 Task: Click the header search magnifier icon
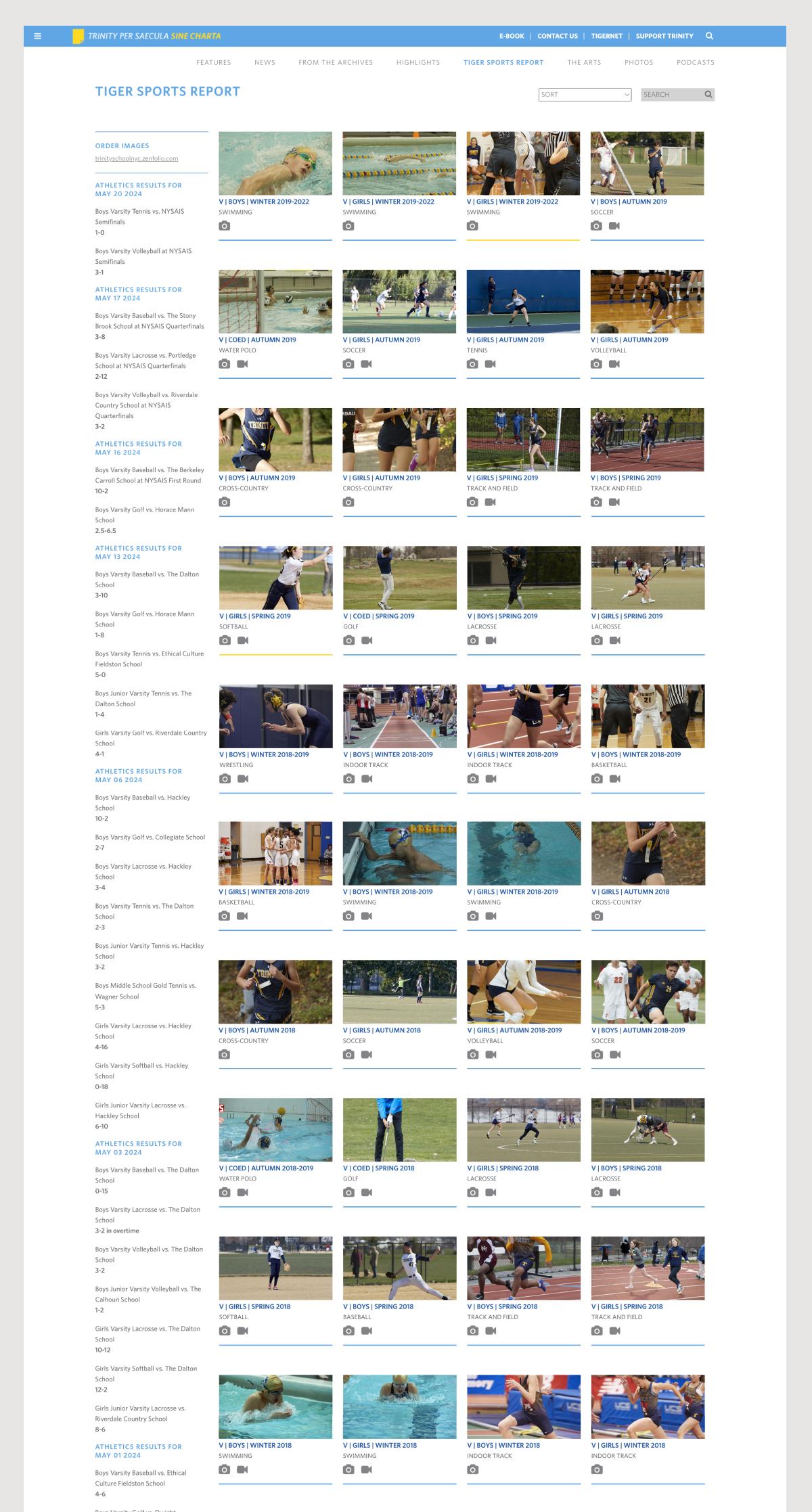pos(709,36)
